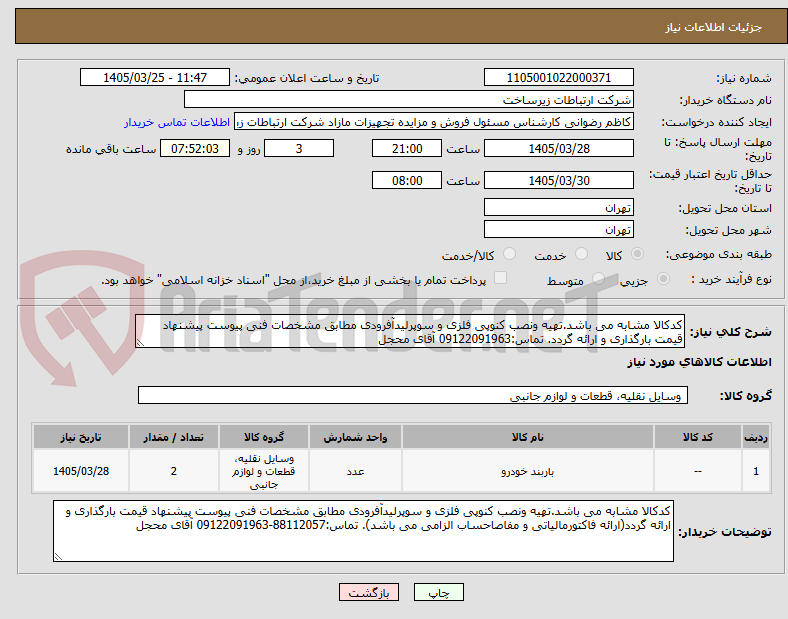Click the general need description text area
788x619 pixels.
[410, 332]
